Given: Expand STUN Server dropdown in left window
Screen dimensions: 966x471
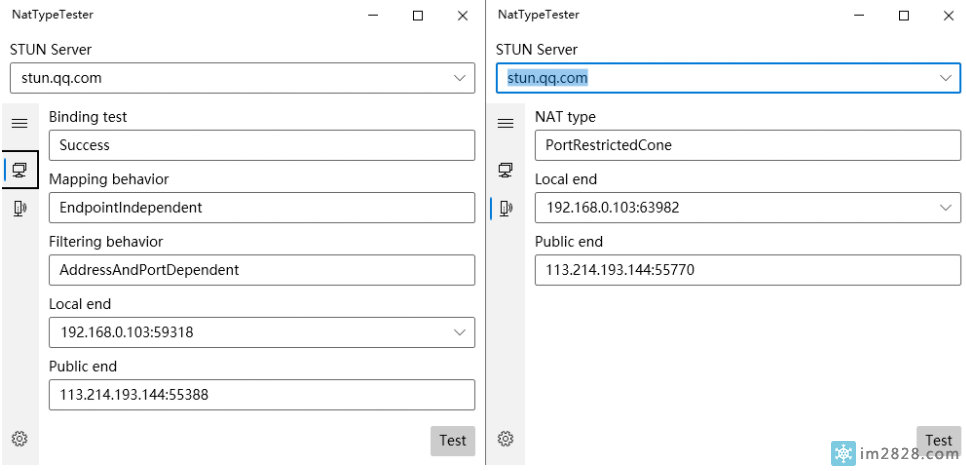Looking at the screenshot, I should click(460, 78).
